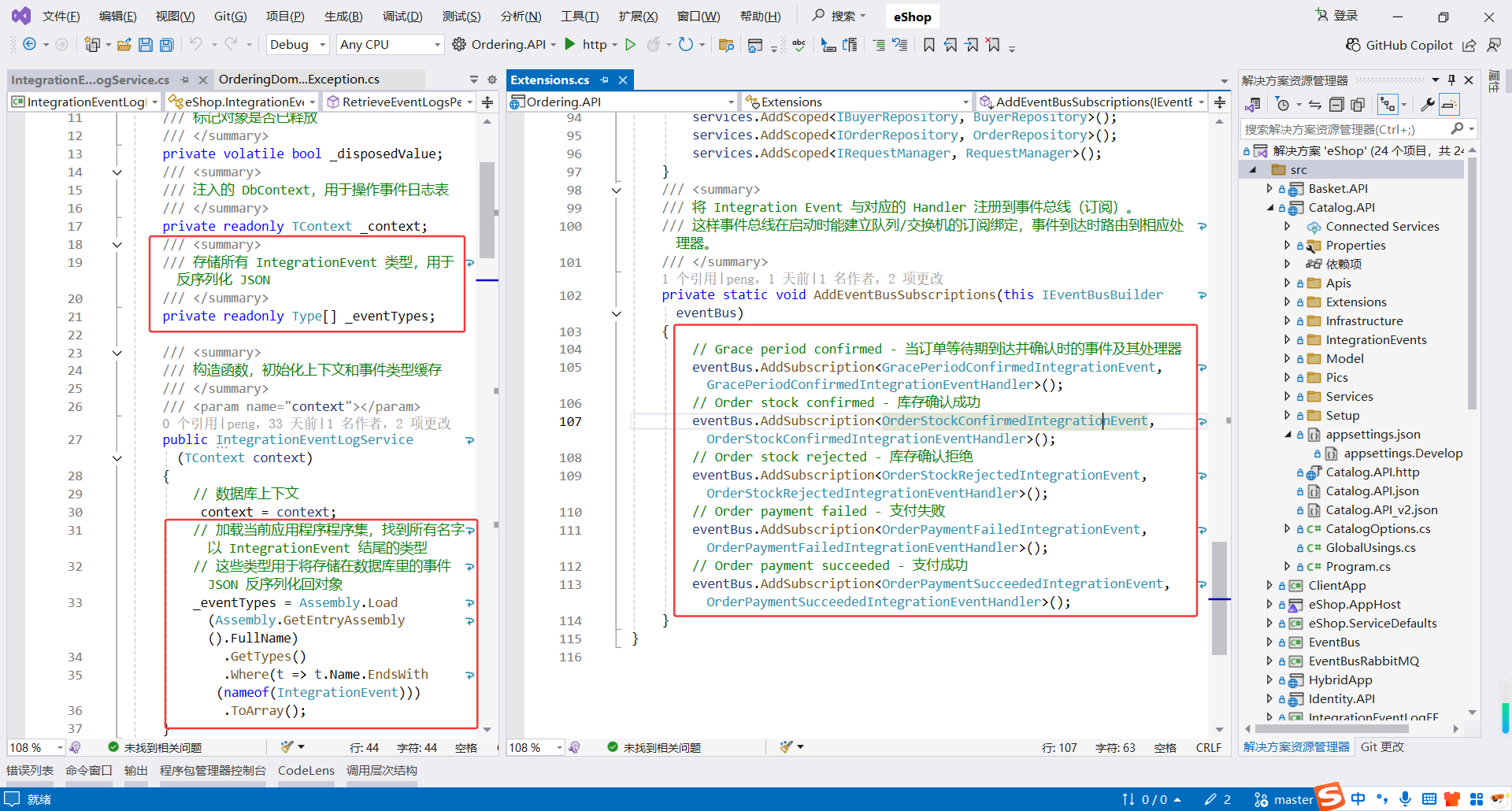This screenshot has width=1512, height=811.
Task: Open the 调试(D) menu
Action: [x=402, y=17]
